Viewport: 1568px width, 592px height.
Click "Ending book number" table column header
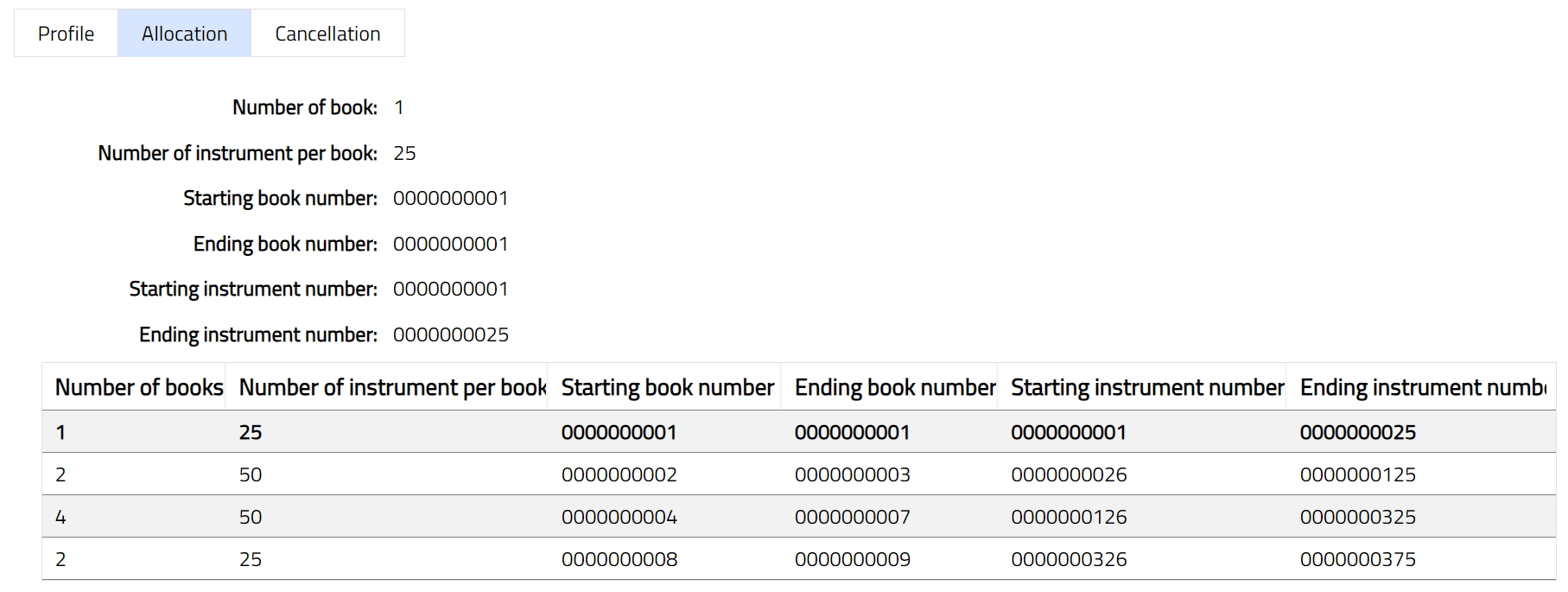[x=895, y=388]
